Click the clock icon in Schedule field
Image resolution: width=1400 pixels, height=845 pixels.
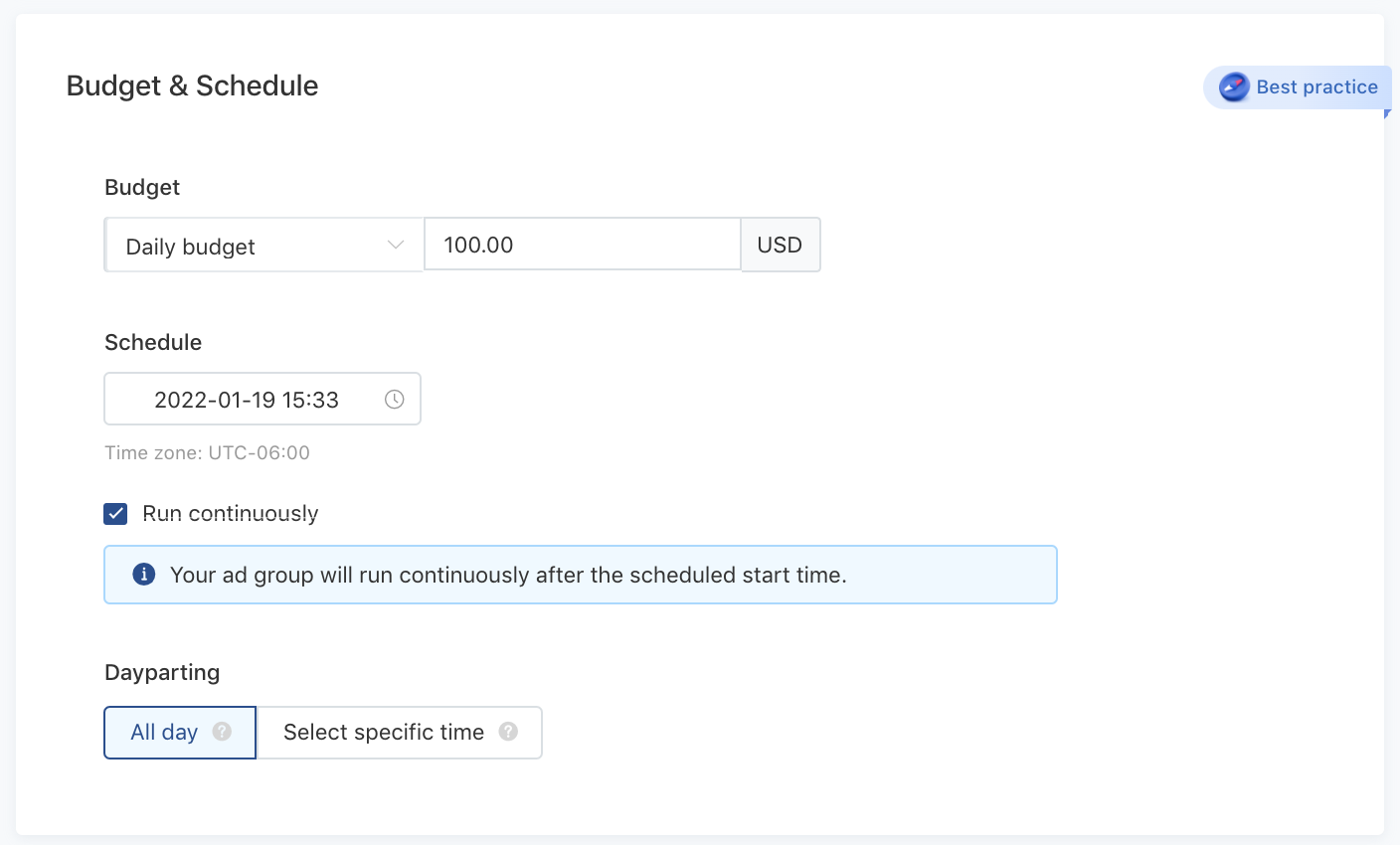click(395, 400)
